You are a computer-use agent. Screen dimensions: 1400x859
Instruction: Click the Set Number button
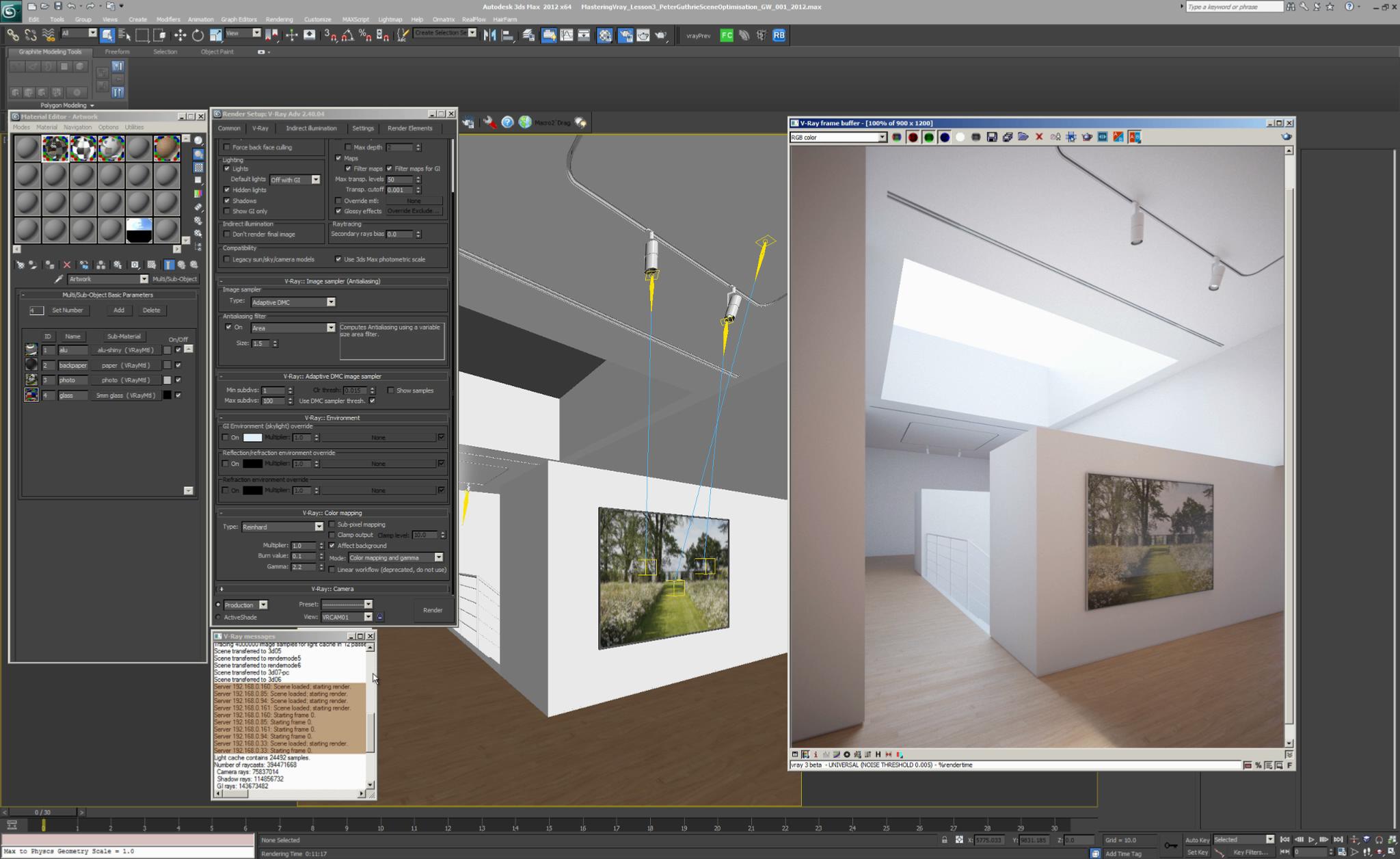point(67,310)
